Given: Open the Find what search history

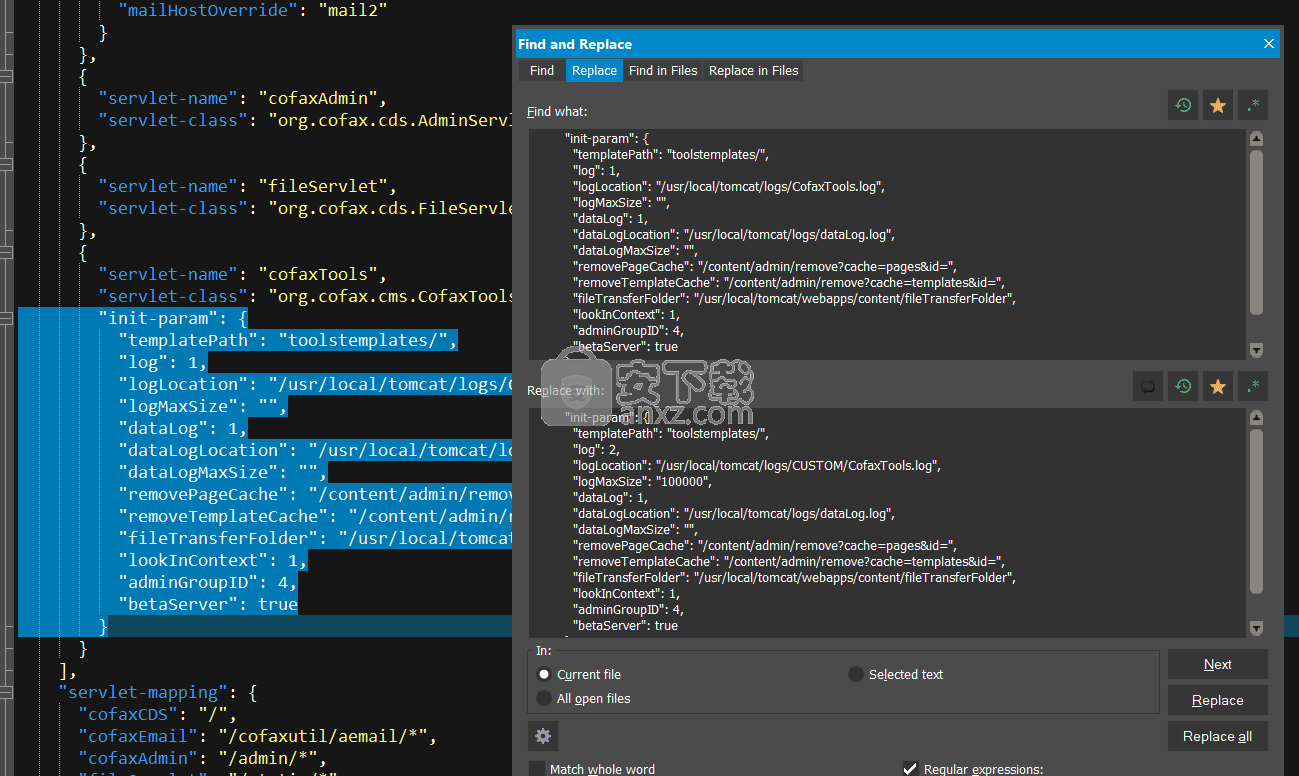Looking at the screenshot, I should click(x=1183, y=105).
